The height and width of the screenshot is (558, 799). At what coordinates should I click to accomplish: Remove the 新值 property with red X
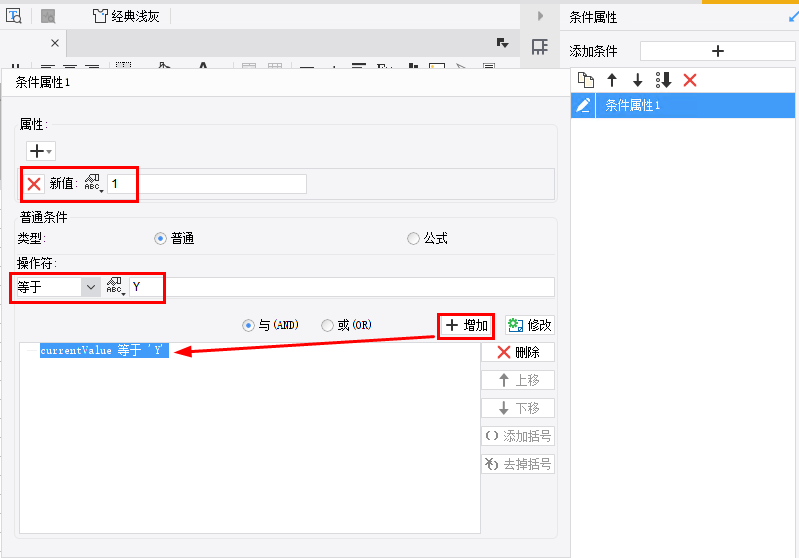[x=34, y=183]
